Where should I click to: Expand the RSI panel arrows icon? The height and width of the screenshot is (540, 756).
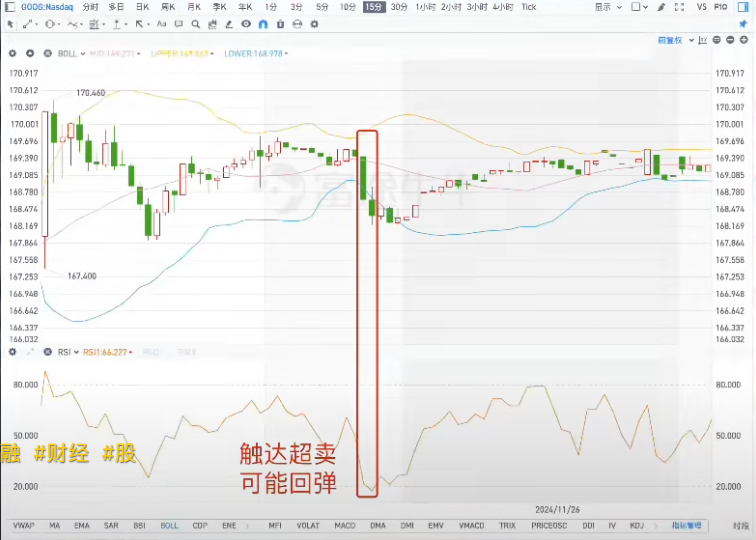30,352
